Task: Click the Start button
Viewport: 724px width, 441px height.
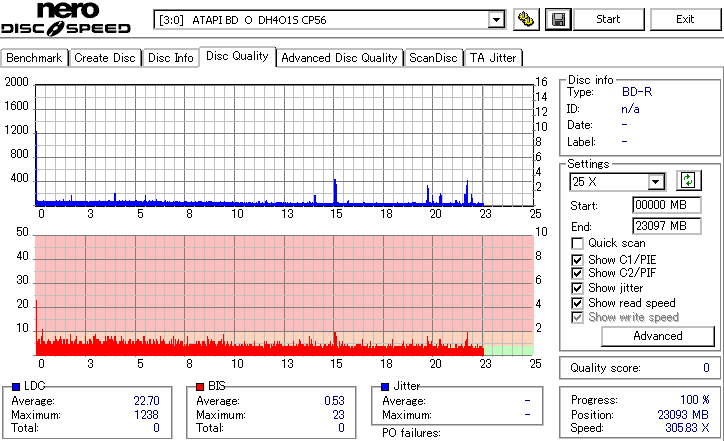Action: 608,19
